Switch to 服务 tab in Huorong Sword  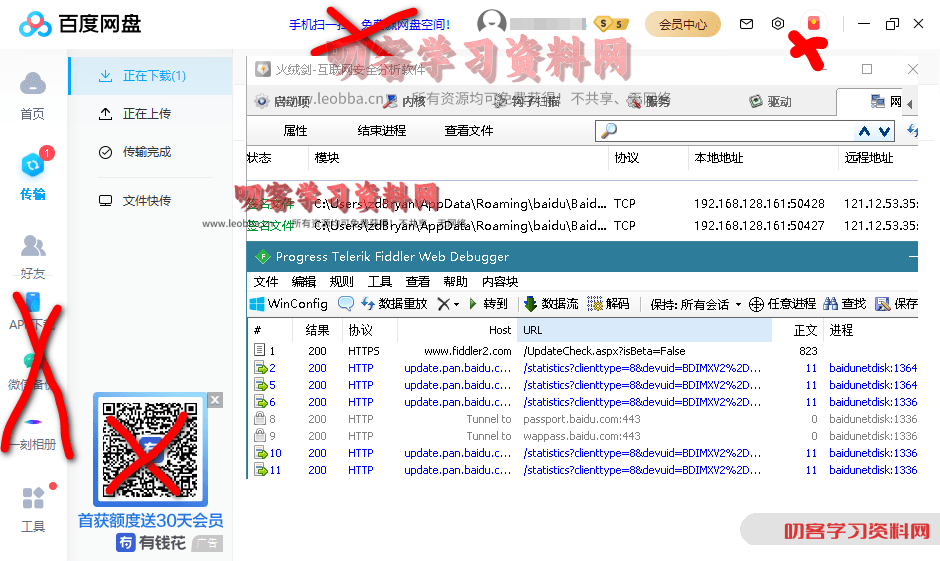[649, 101]
